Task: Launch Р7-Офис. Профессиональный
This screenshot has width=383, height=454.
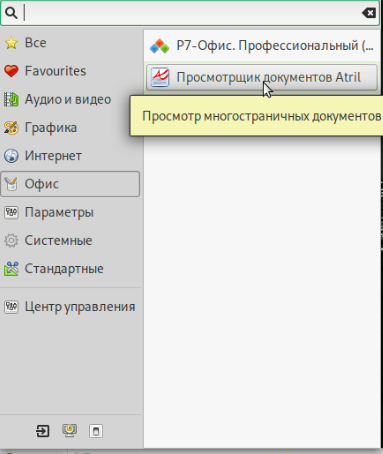Action: (262, 46)
